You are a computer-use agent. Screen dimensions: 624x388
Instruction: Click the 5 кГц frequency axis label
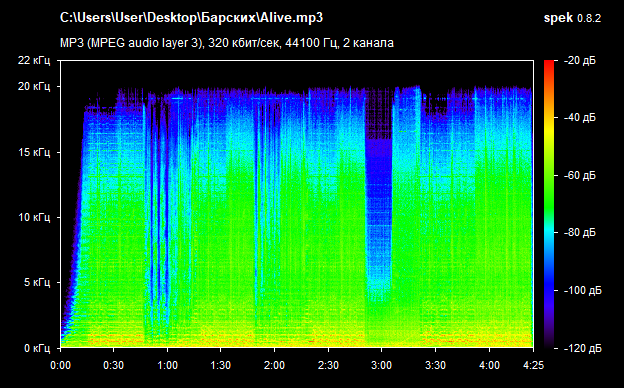tap(37, 283)
